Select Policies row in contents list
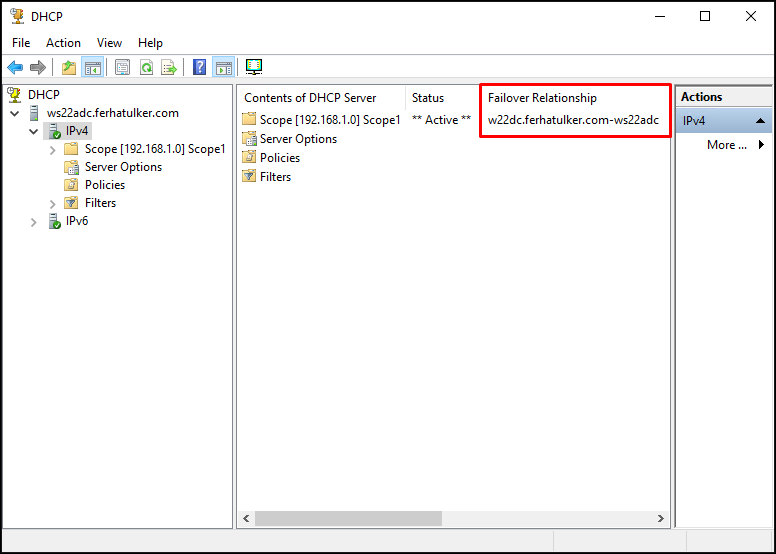This screenshot has height=554, width=776. 271,157
